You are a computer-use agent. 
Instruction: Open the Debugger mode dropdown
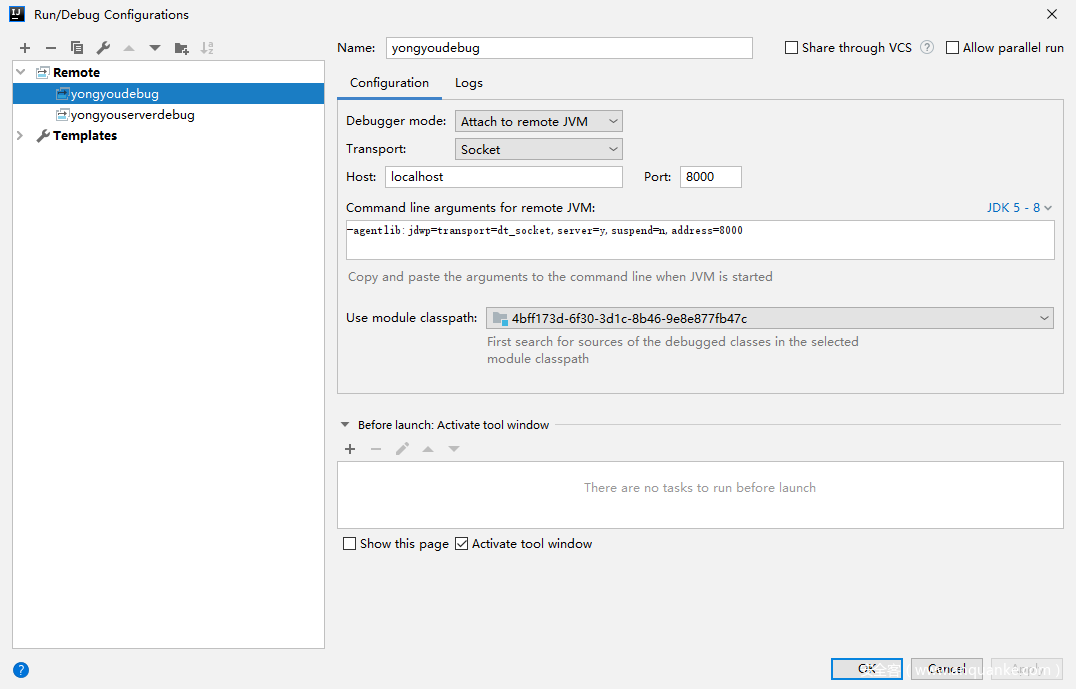[539, 121]
